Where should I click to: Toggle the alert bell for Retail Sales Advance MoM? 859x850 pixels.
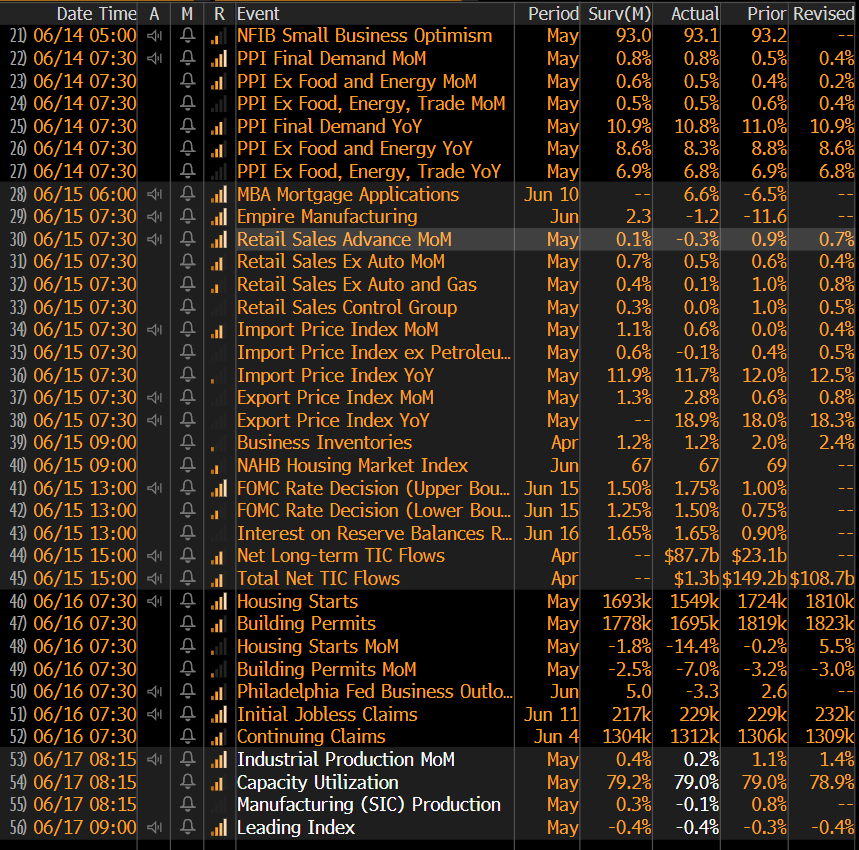click(x=187, y=240)
